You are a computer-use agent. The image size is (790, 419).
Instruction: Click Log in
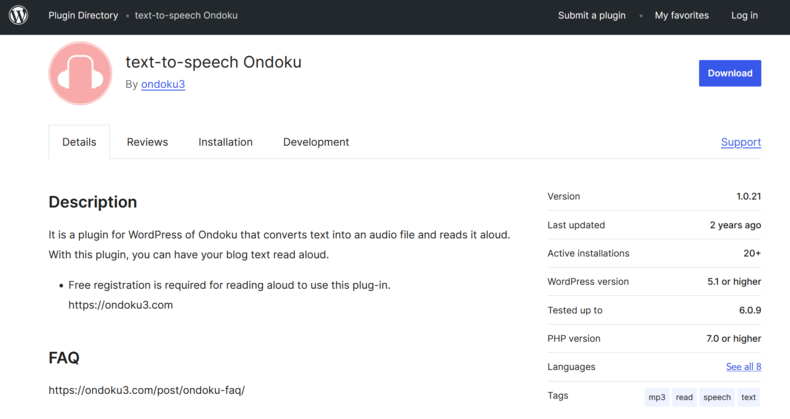(744, 16)
